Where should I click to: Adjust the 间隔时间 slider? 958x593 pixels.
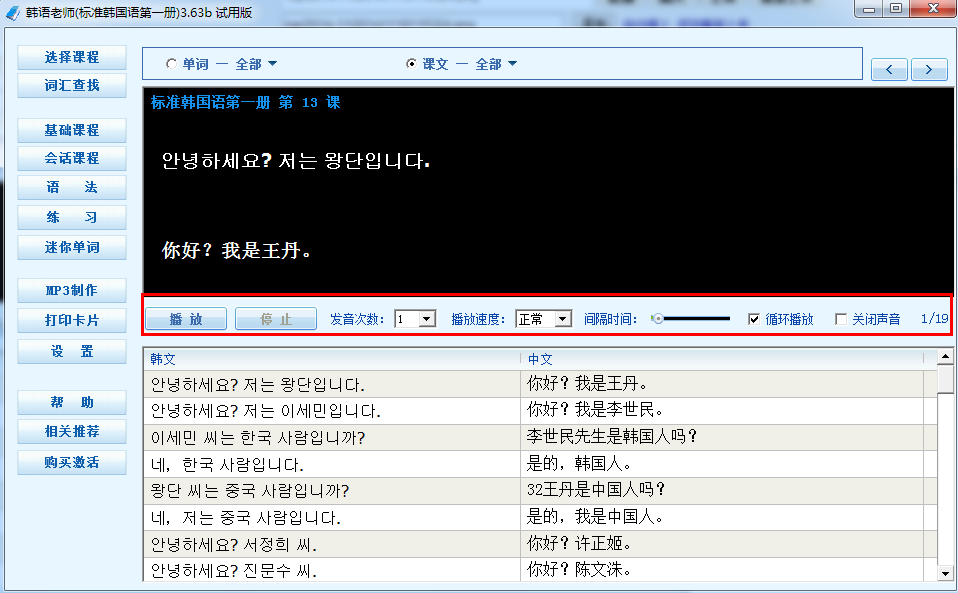[x=691, y=319]
